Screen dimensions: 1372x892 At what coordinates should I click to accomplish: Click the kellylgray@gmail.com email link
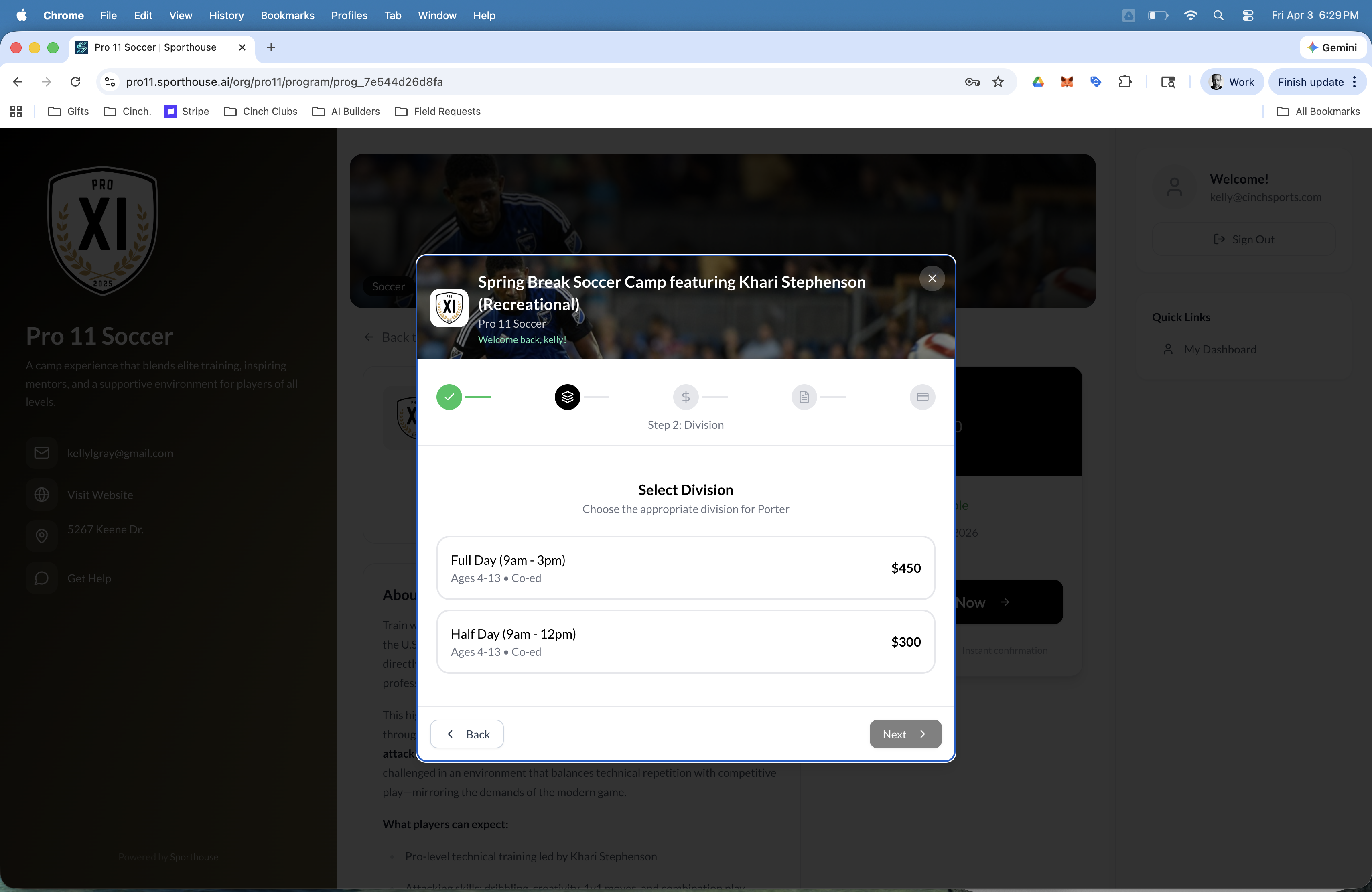(x=120, y=453)
